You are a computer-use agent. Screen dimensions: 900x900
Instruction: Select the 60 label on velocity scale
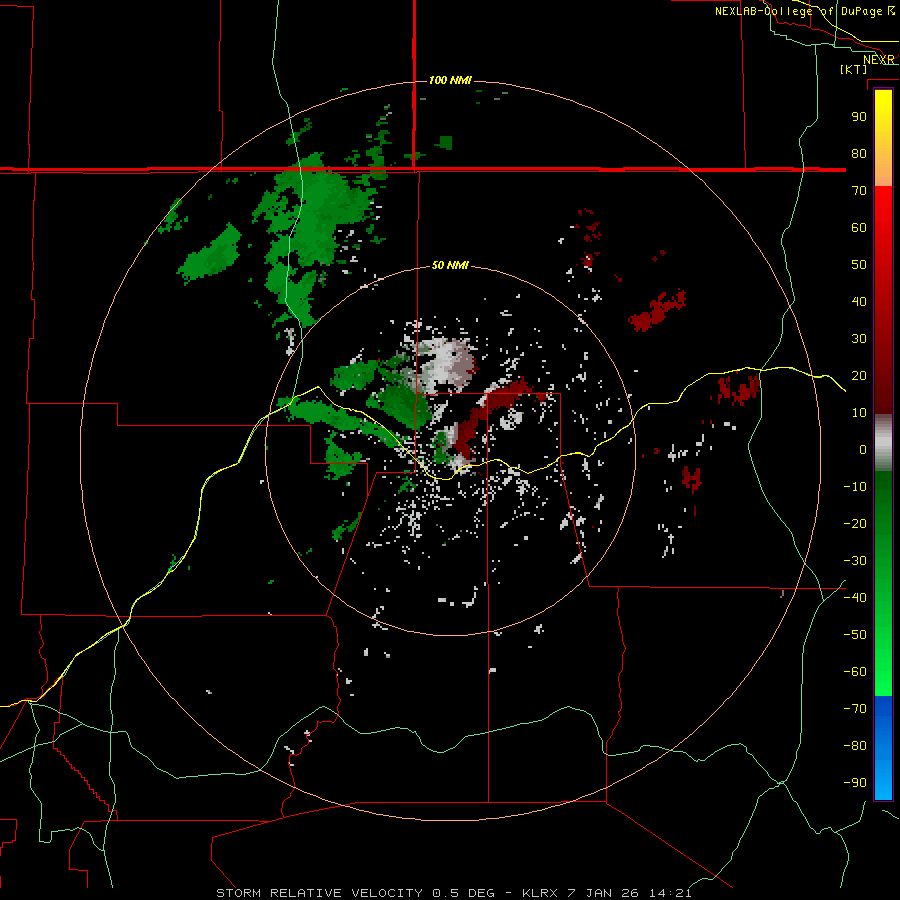pos(859,227)
